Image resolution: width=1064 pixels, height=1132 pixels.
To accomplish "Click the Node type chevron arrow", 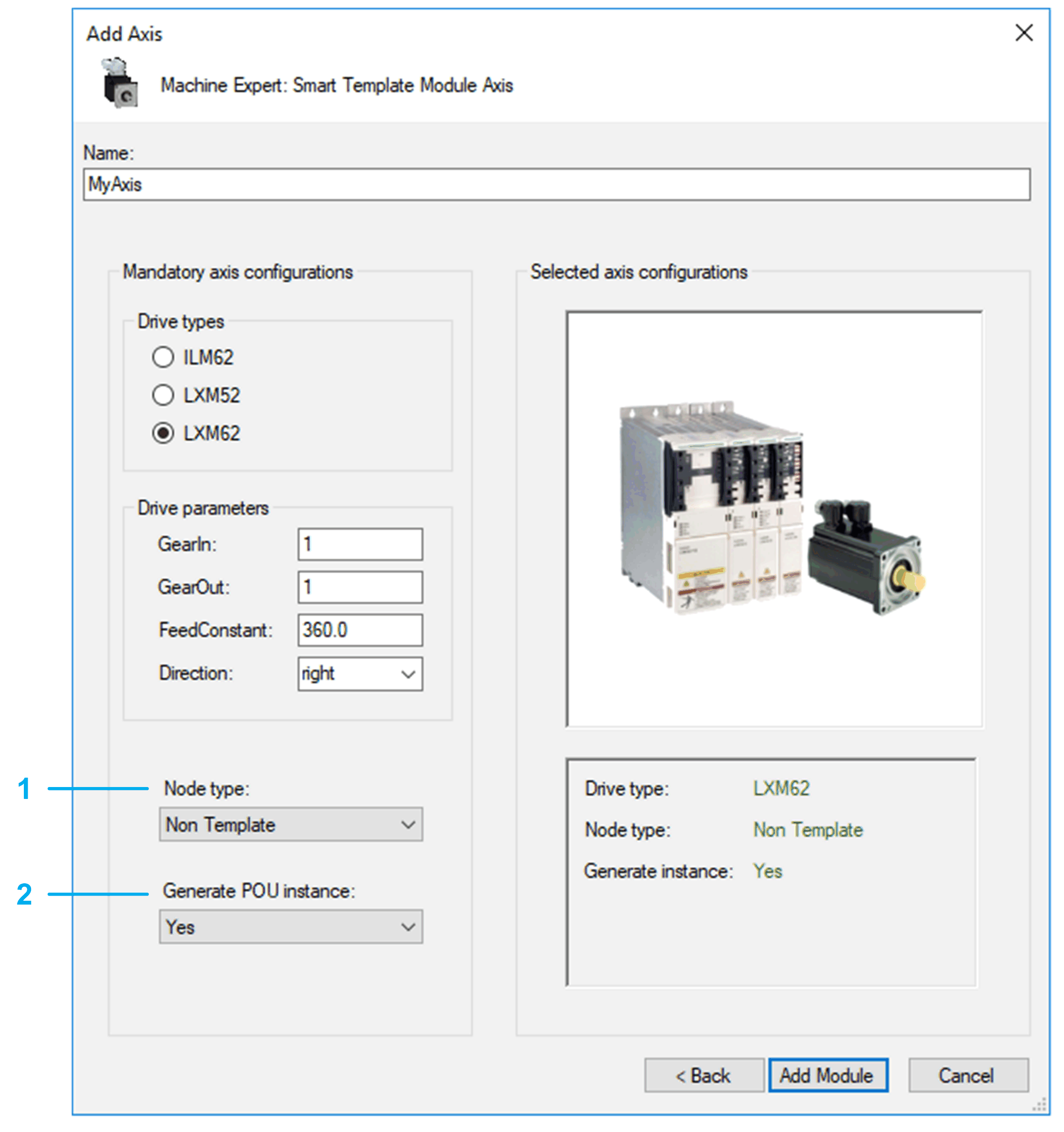I will (x=408, y=825).
